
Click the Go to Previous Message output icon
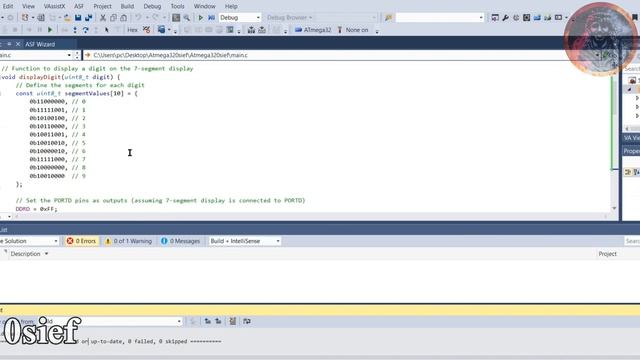tap(207, 322)
